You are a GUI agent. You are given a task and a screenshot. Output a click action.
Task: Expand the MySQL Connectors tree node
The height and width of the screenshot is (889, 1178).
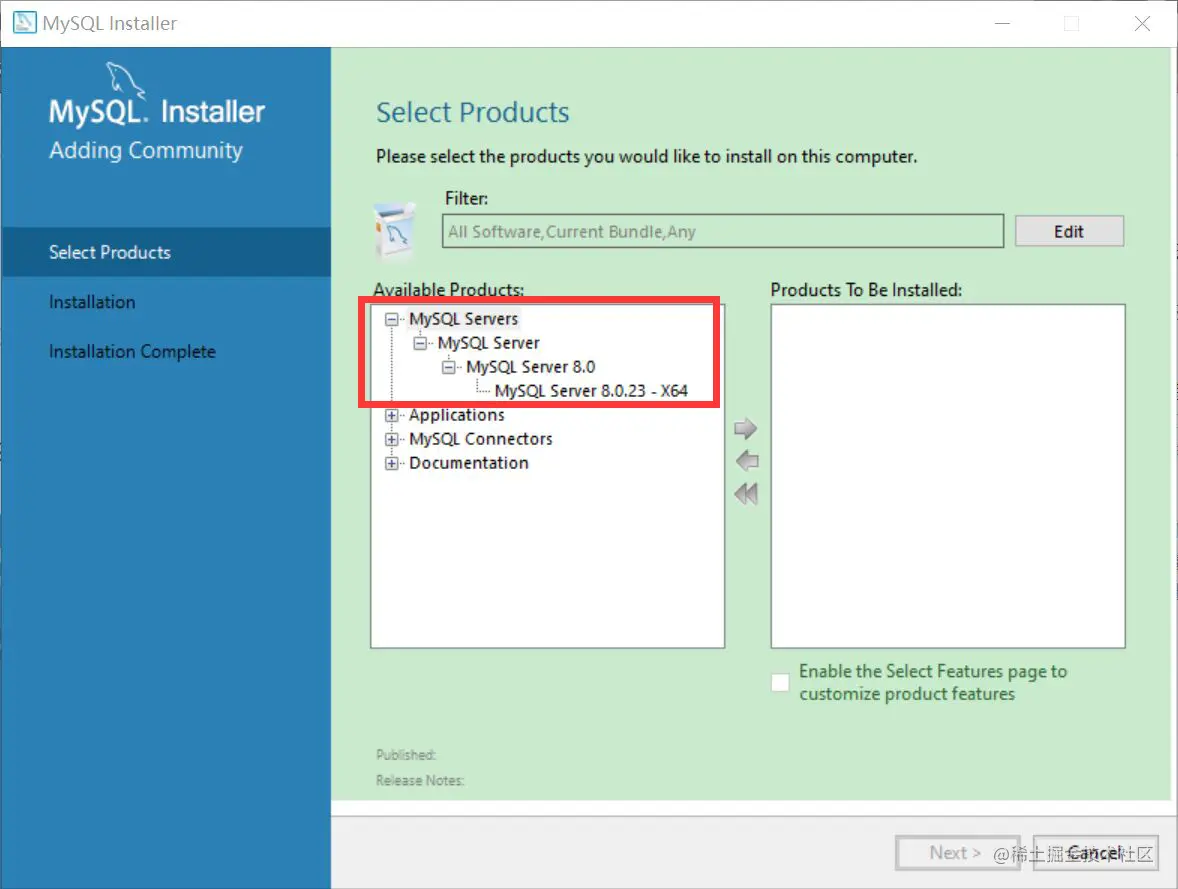(391, 440)
